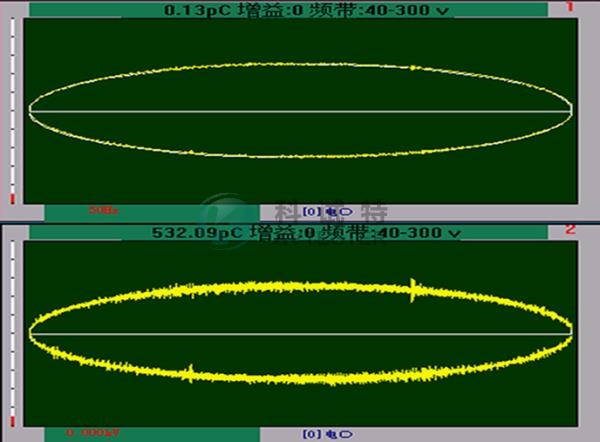
Task: Click channel 1 left level meter
Action: pyautogui.click(x=13, y=110)
